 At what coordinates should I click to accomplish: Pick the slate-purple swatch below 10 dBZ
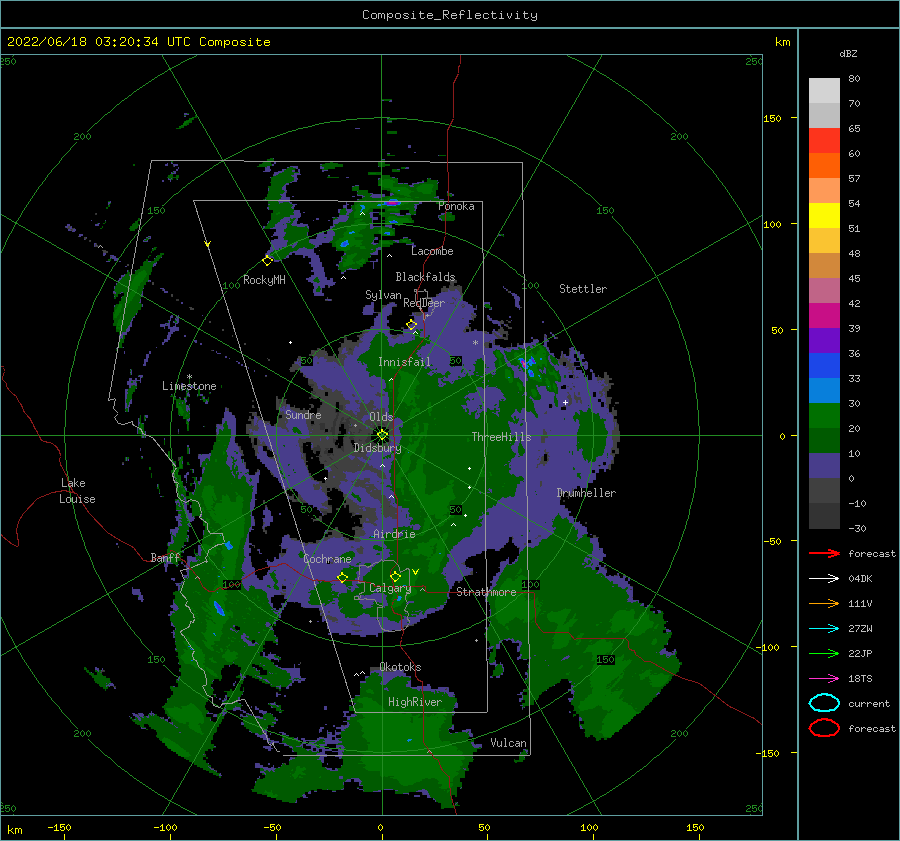[824, 465]
